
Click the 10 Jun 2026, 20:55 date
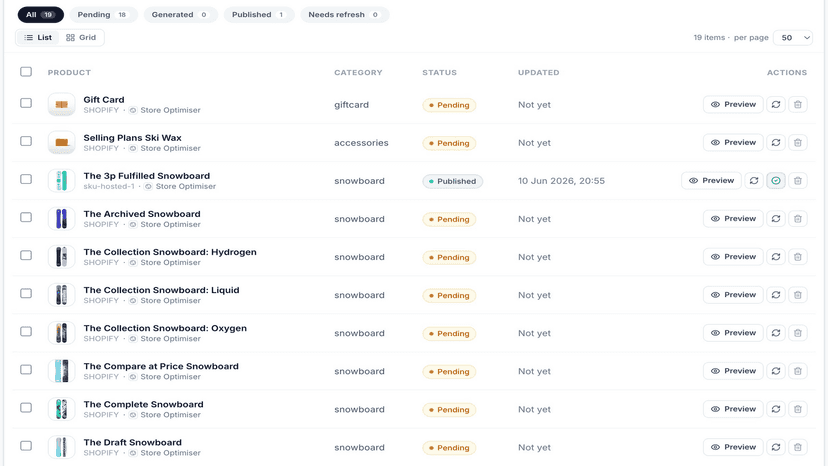(561, 181)
